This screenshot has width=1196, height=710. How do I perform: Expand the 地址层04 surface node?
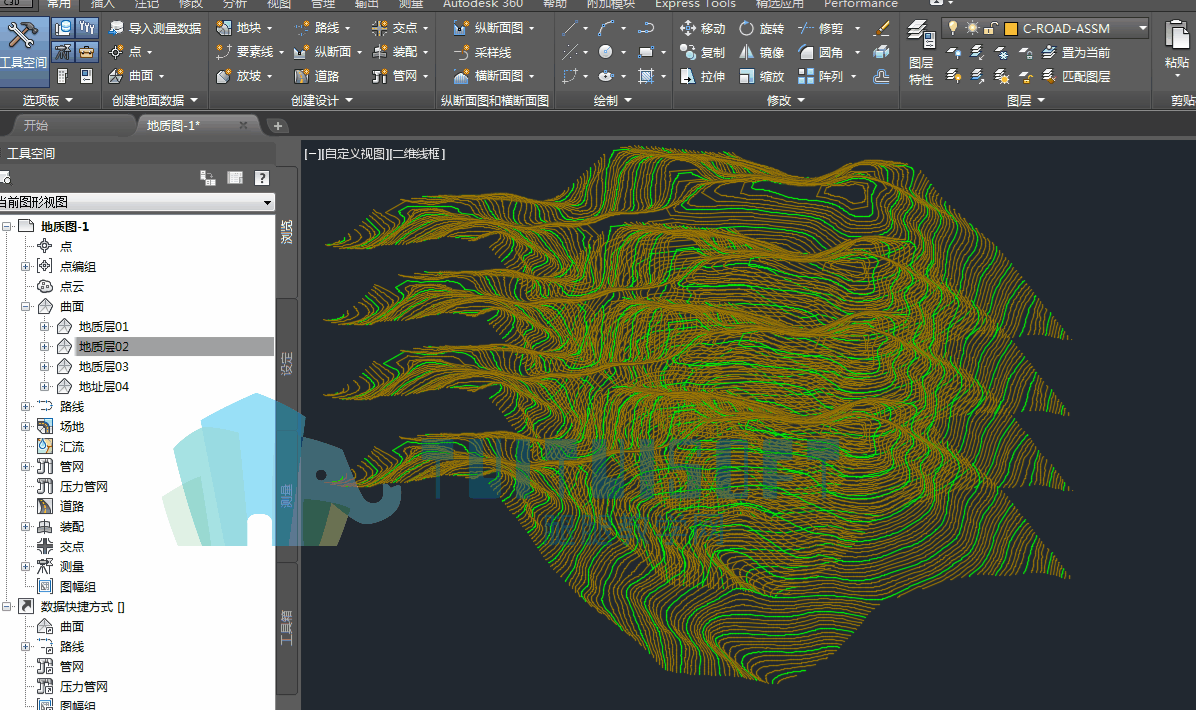[44, 387]
